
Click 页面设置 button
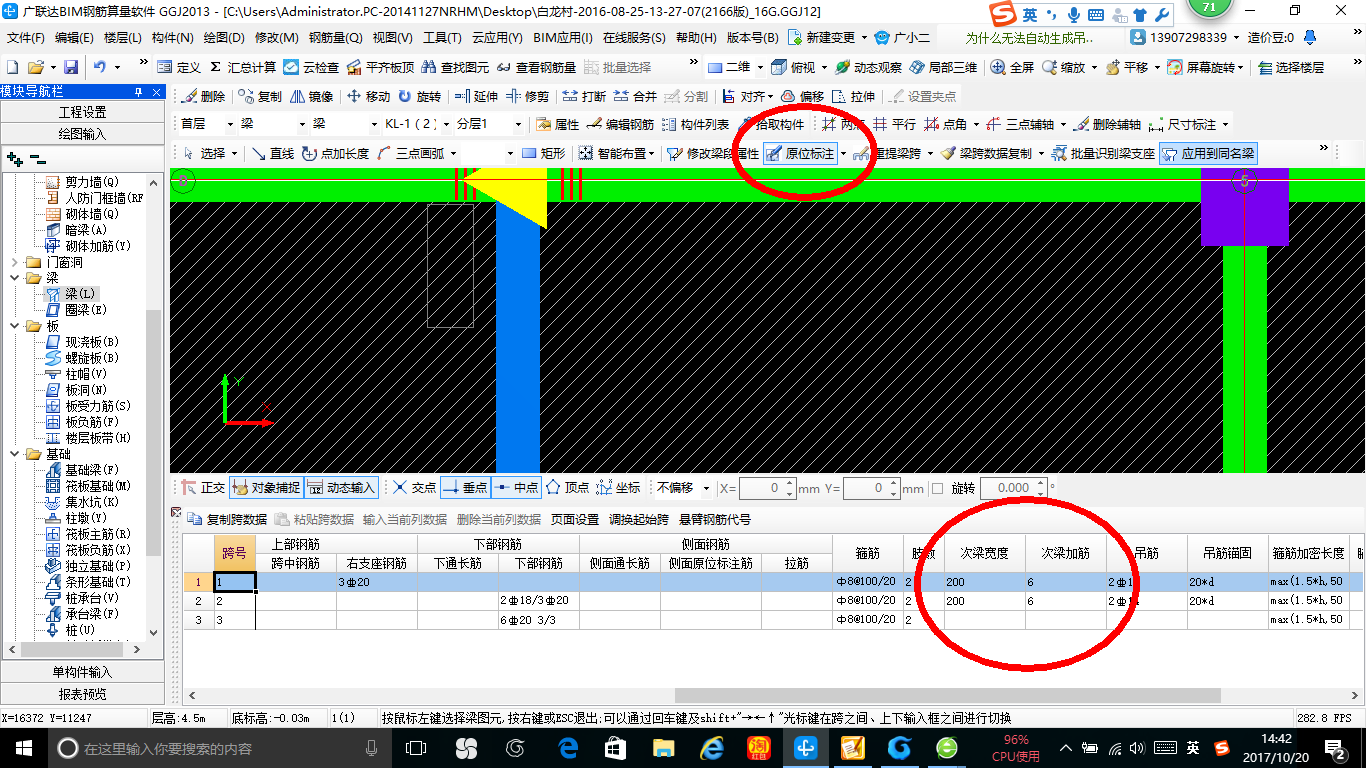[575, 519]
